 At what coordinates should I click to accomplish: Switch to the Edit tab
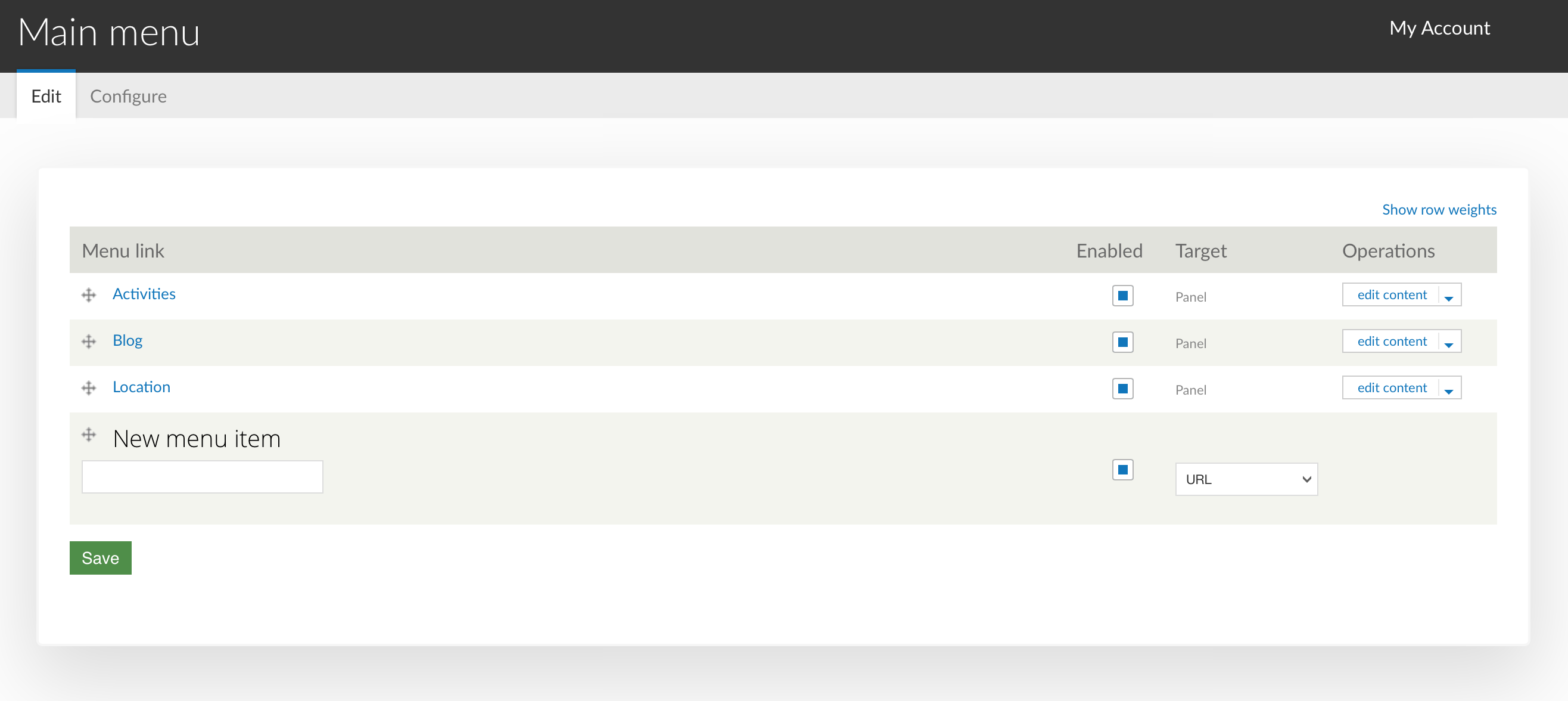coord(46,95)
